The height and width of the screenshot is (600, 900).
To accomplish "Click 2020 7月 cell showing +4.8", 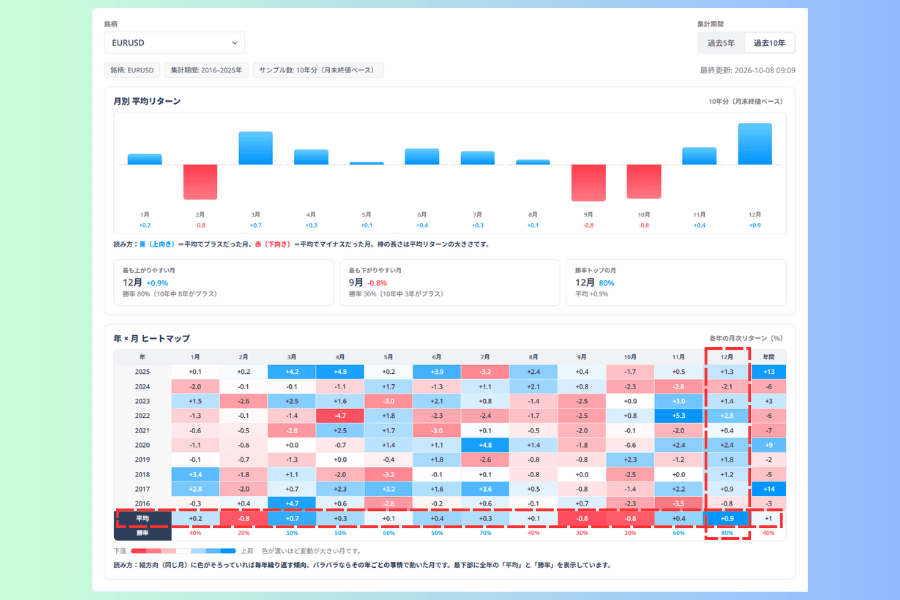I will 485,445.
